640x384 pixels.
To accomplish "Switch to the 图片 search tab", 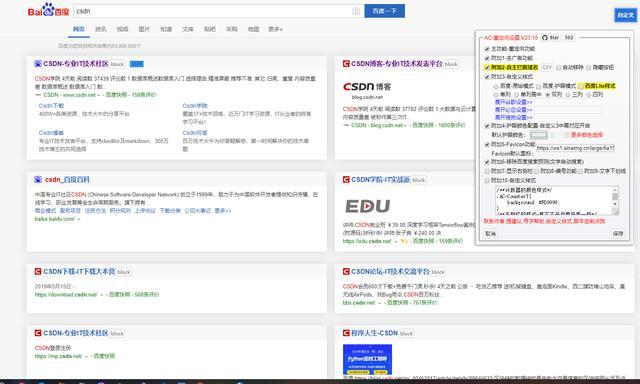I will 144,29.
